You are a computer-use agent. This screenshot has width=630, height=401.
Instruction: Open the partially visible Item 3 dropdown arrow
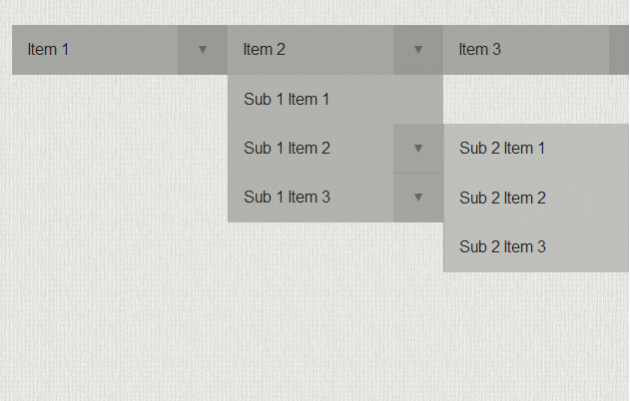620,49
